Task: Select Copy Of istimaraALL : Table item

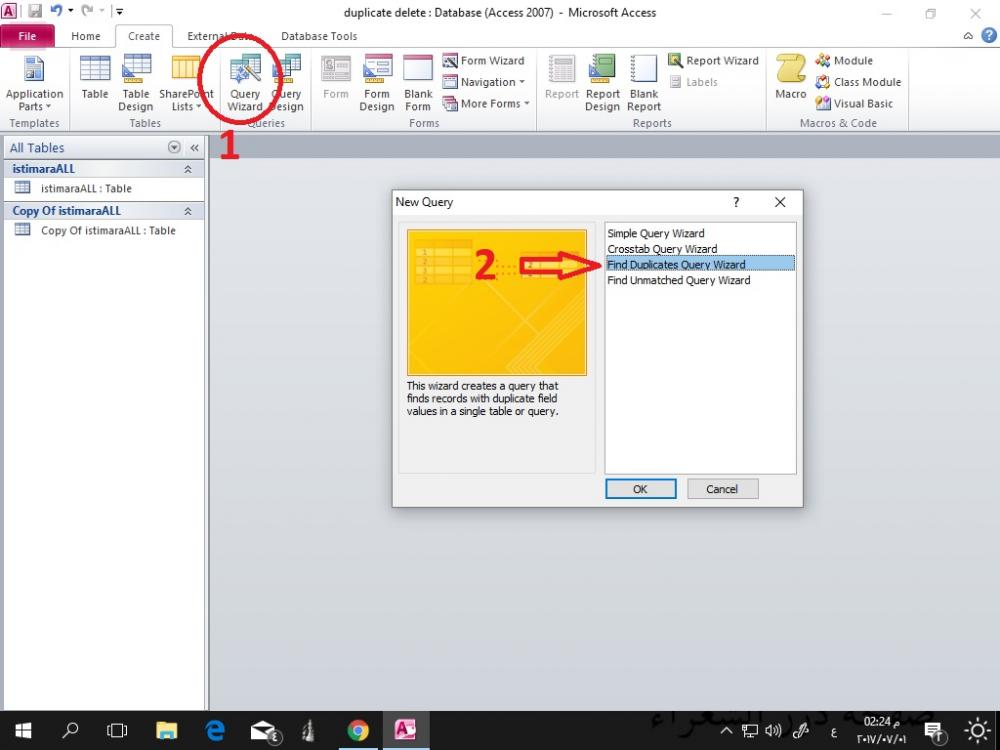Action: [104, 230]
